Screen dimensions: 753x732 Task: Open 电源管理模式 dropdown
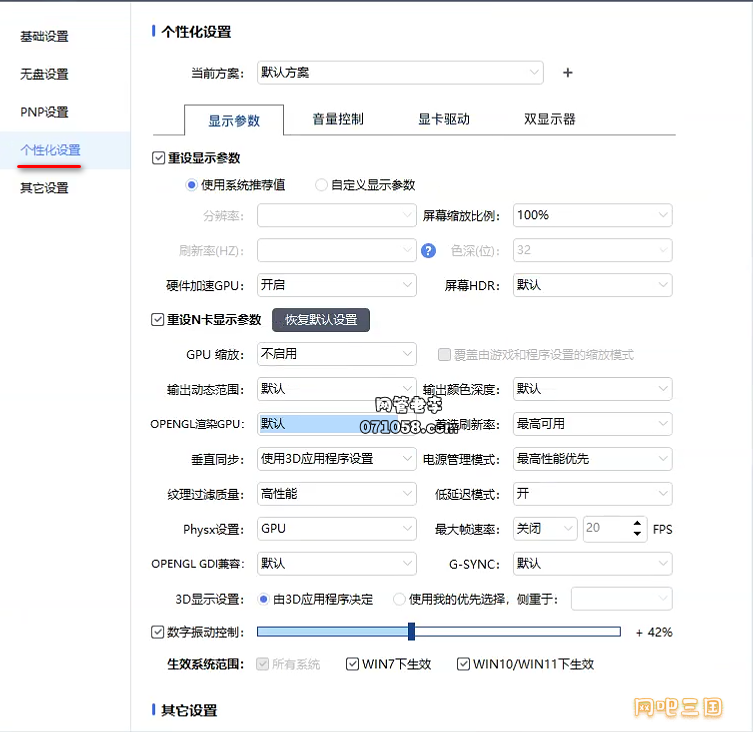tap(592, 459)
